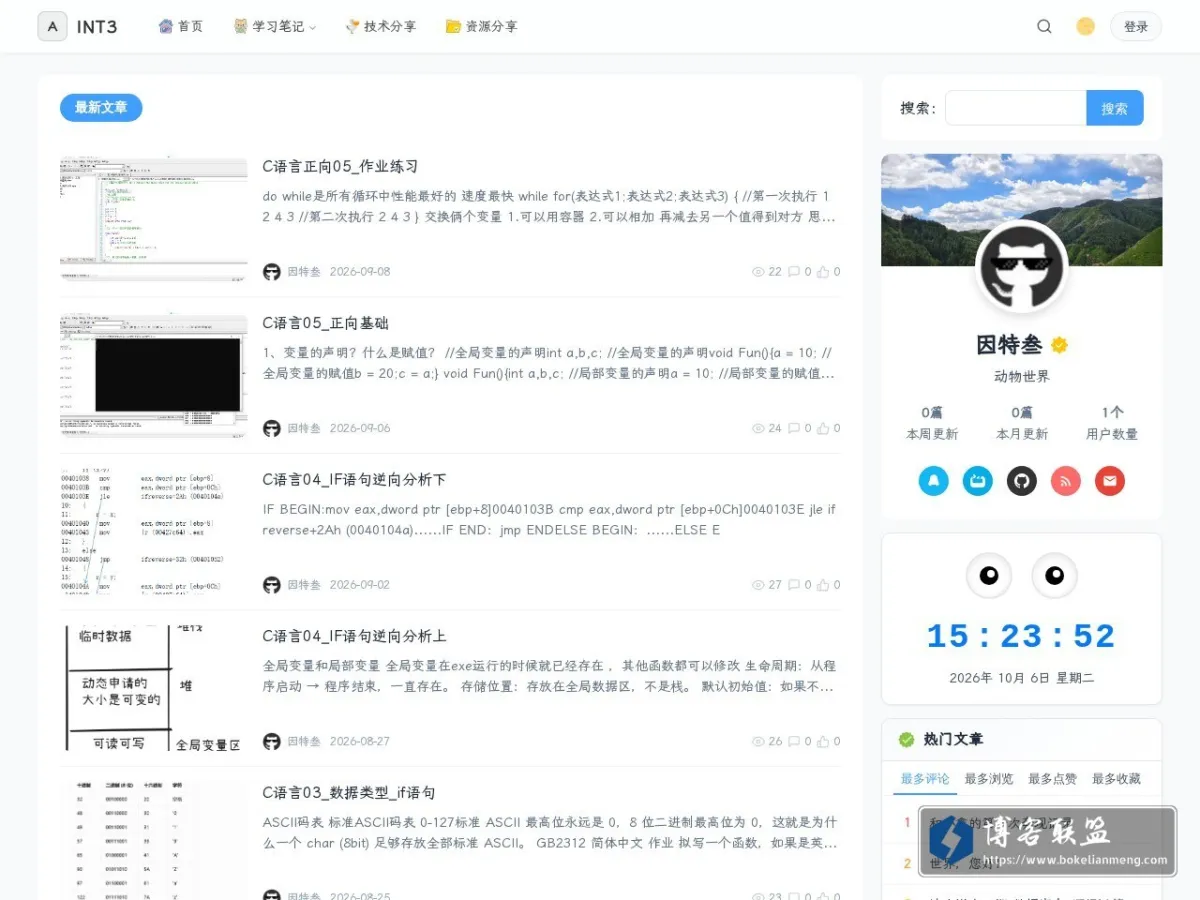Open article C语言05_正向基础

coord(325,323)
